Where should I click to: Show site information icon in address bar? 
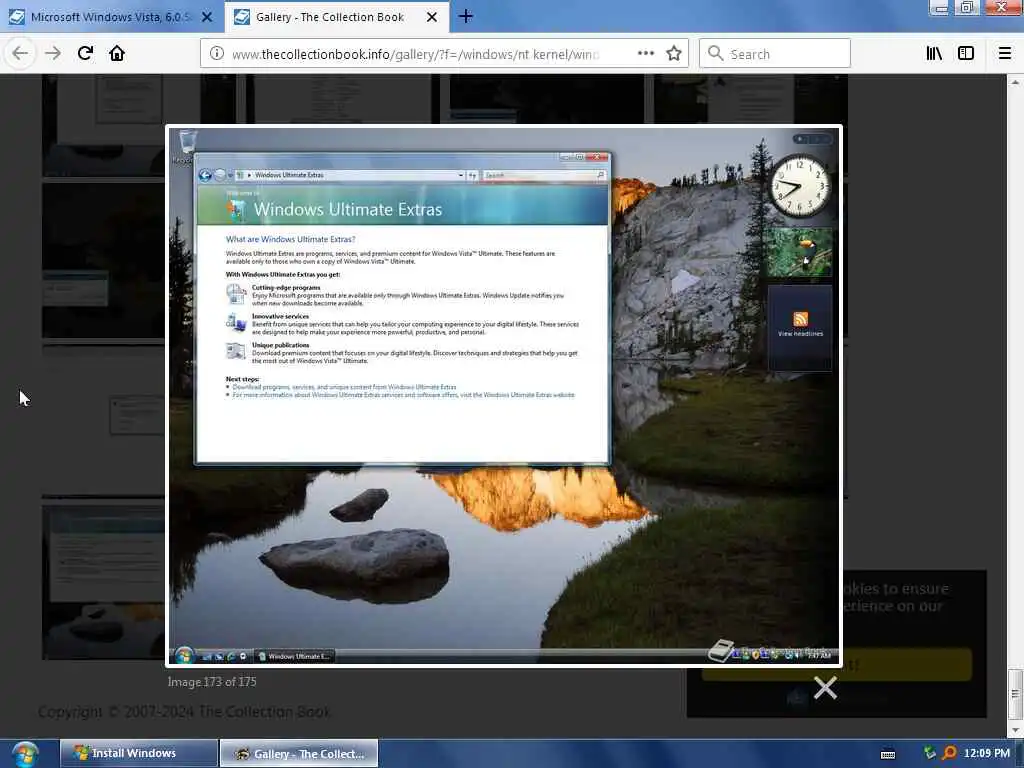tap(217, 54)
